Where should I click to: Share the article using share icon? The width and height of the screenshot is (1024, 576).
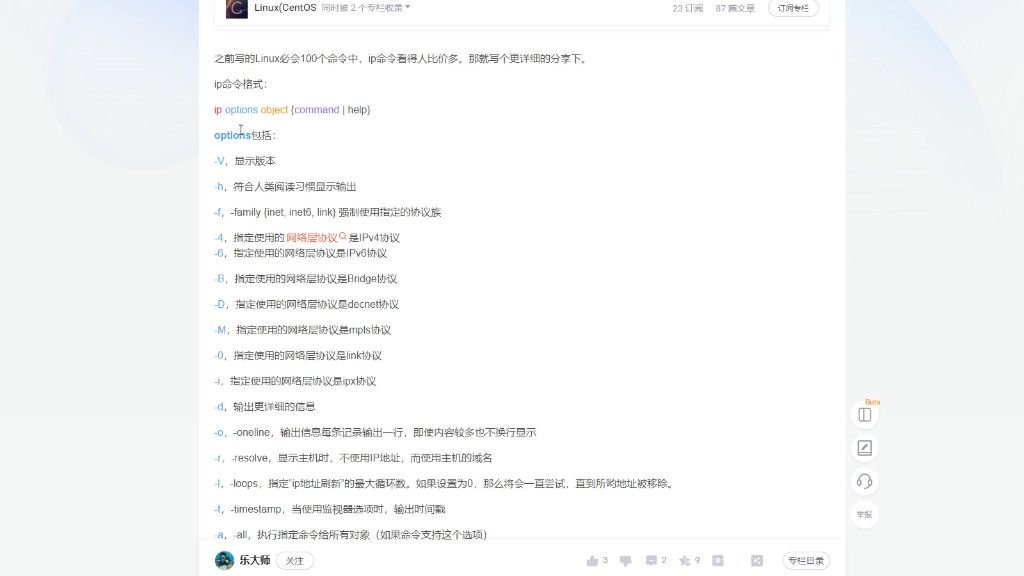[x=757, y=560]
